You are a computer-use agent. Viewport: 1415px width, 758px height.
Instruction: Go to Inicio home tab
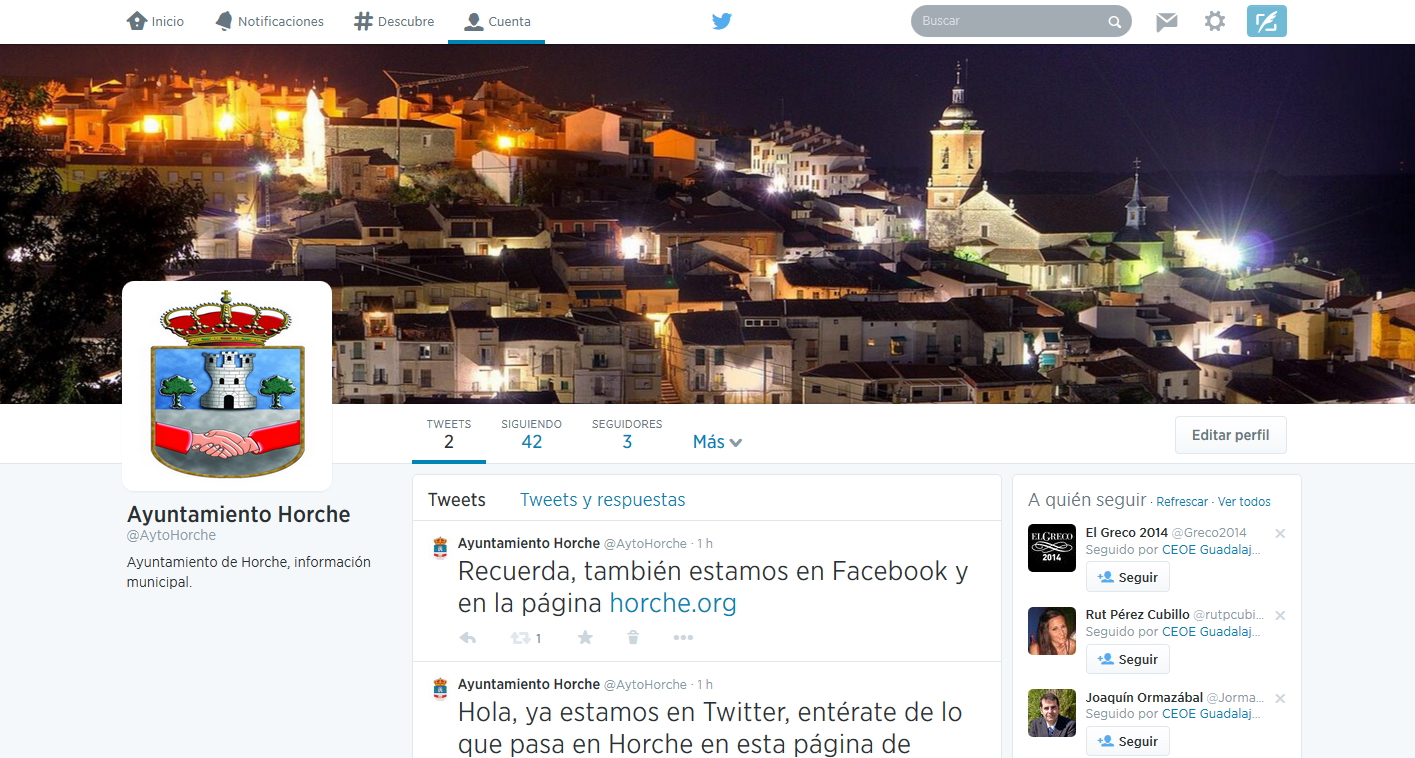pyautogui.click(x=155, y=21)
